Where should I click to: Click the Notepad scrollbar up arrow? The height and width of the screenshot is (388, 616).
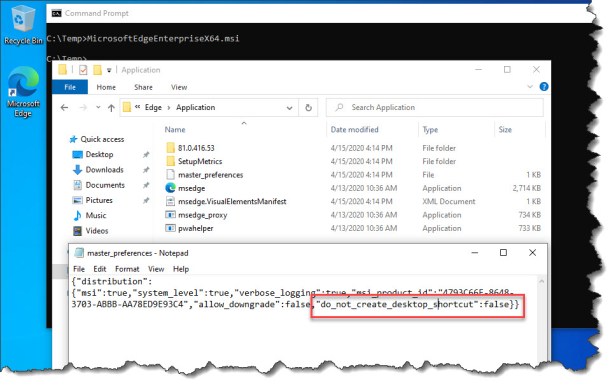click(x=541, y=282)
